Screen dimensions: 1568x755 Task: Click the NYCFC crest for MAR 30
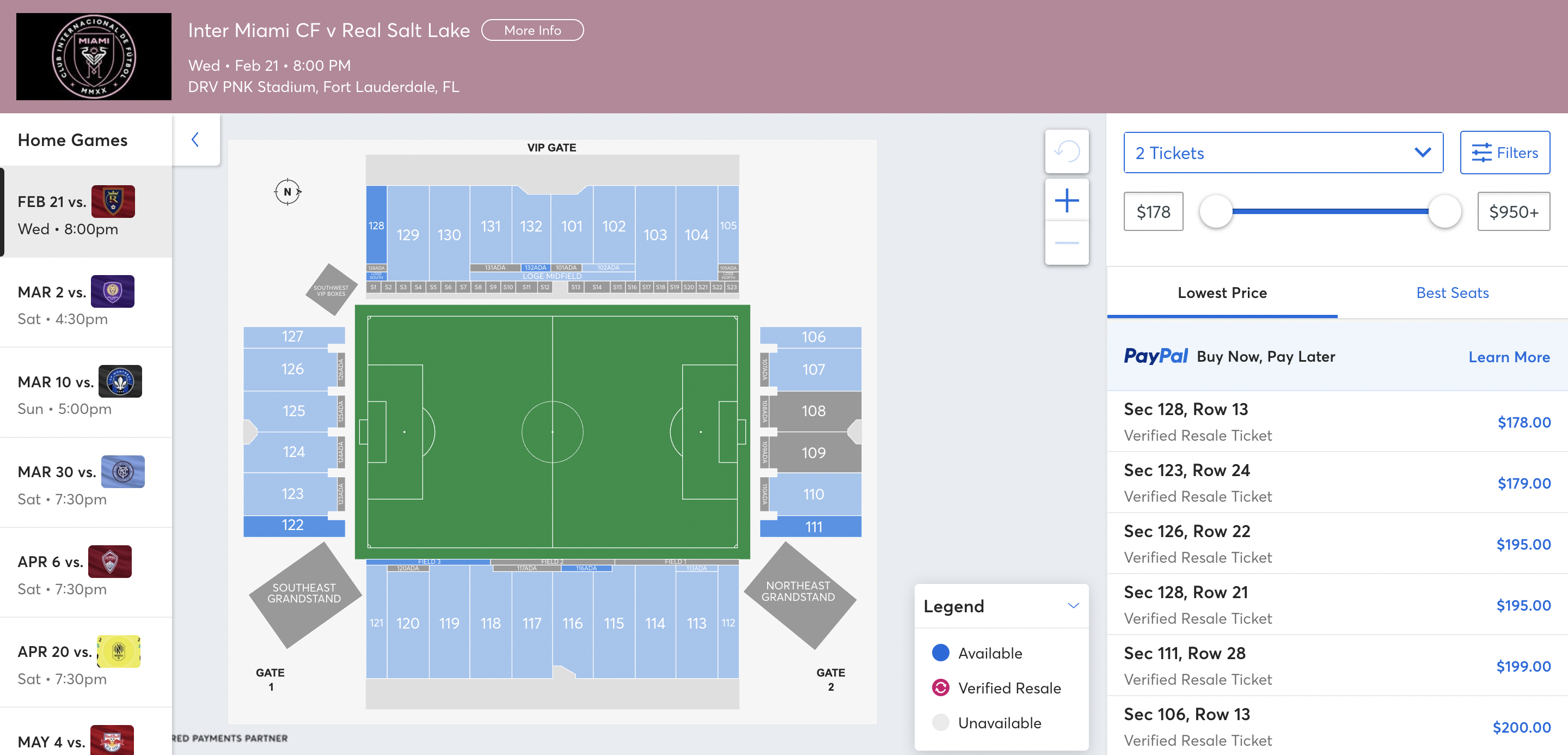[x=123, y=472]
